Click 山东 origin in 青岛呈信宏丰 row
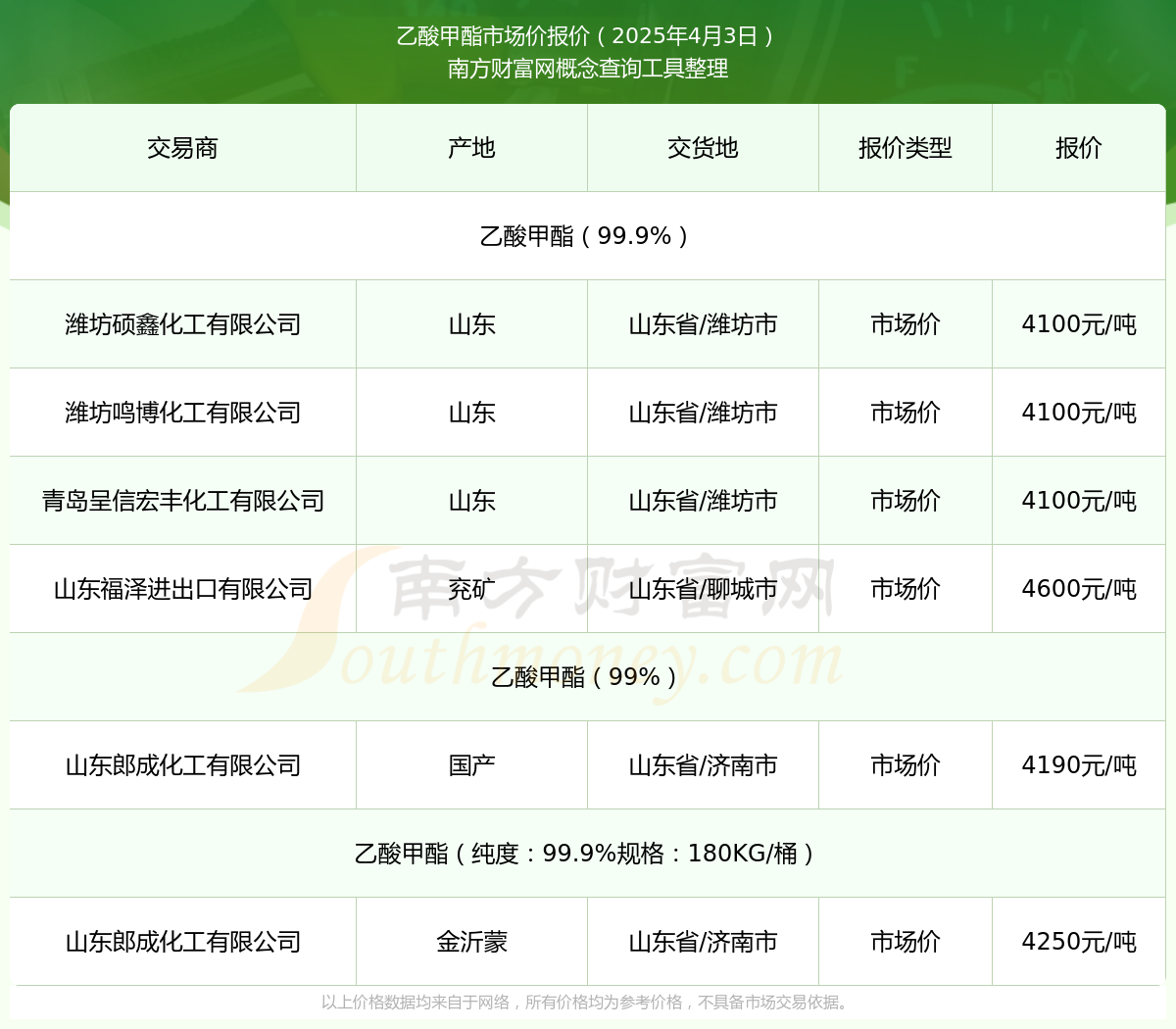 click(471, 501)
